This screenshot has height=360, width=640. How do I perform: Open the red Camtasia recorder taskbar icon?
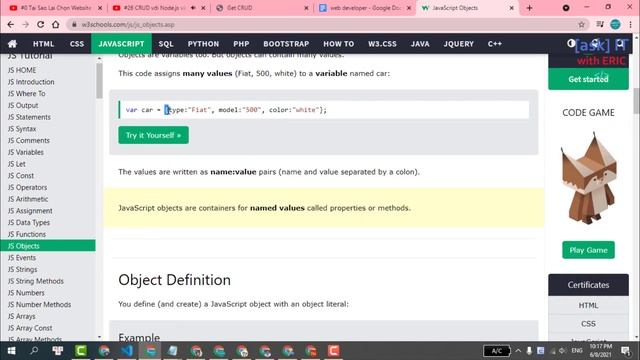click(x=334, y=351)
